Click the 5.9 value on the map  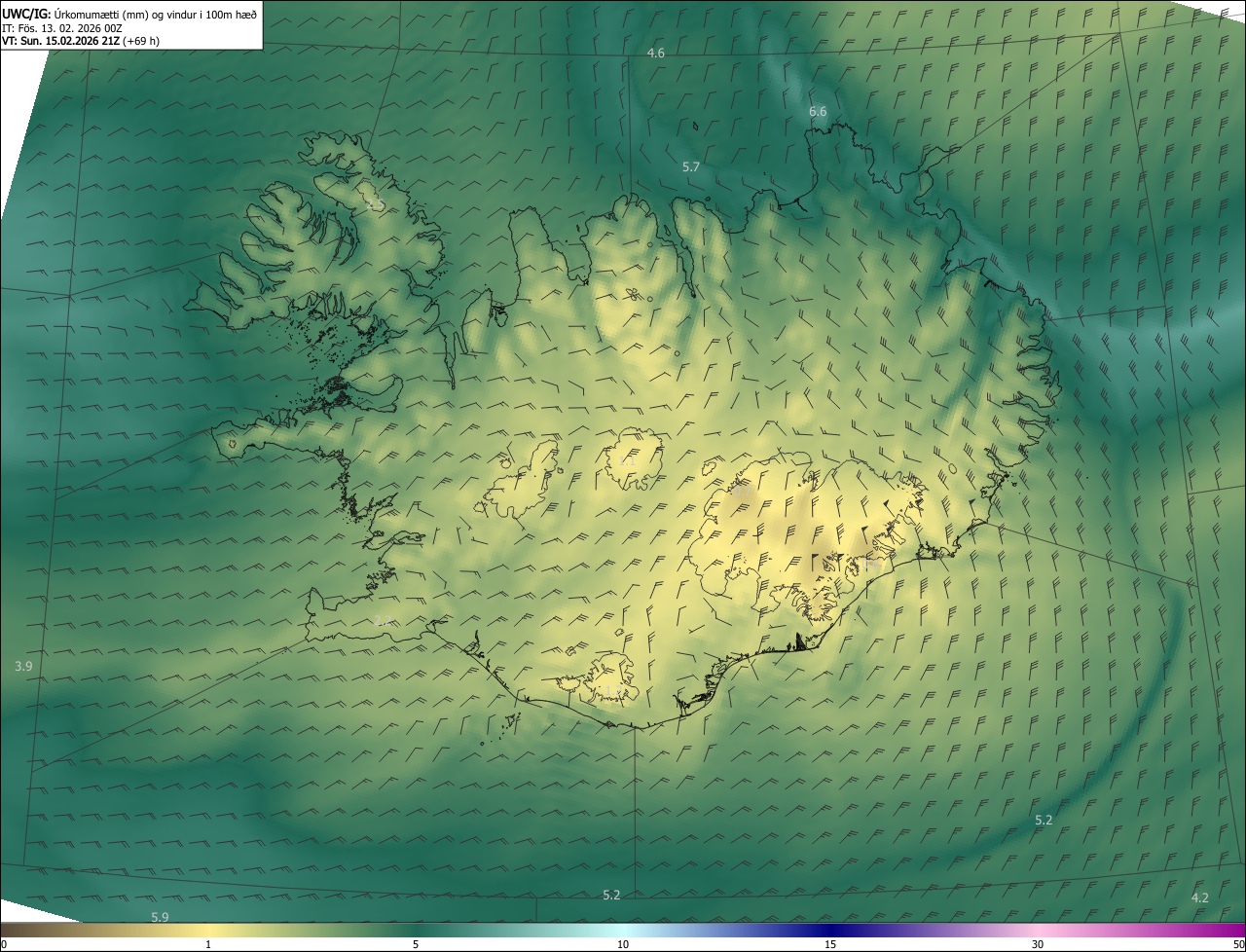coord(161,917)
